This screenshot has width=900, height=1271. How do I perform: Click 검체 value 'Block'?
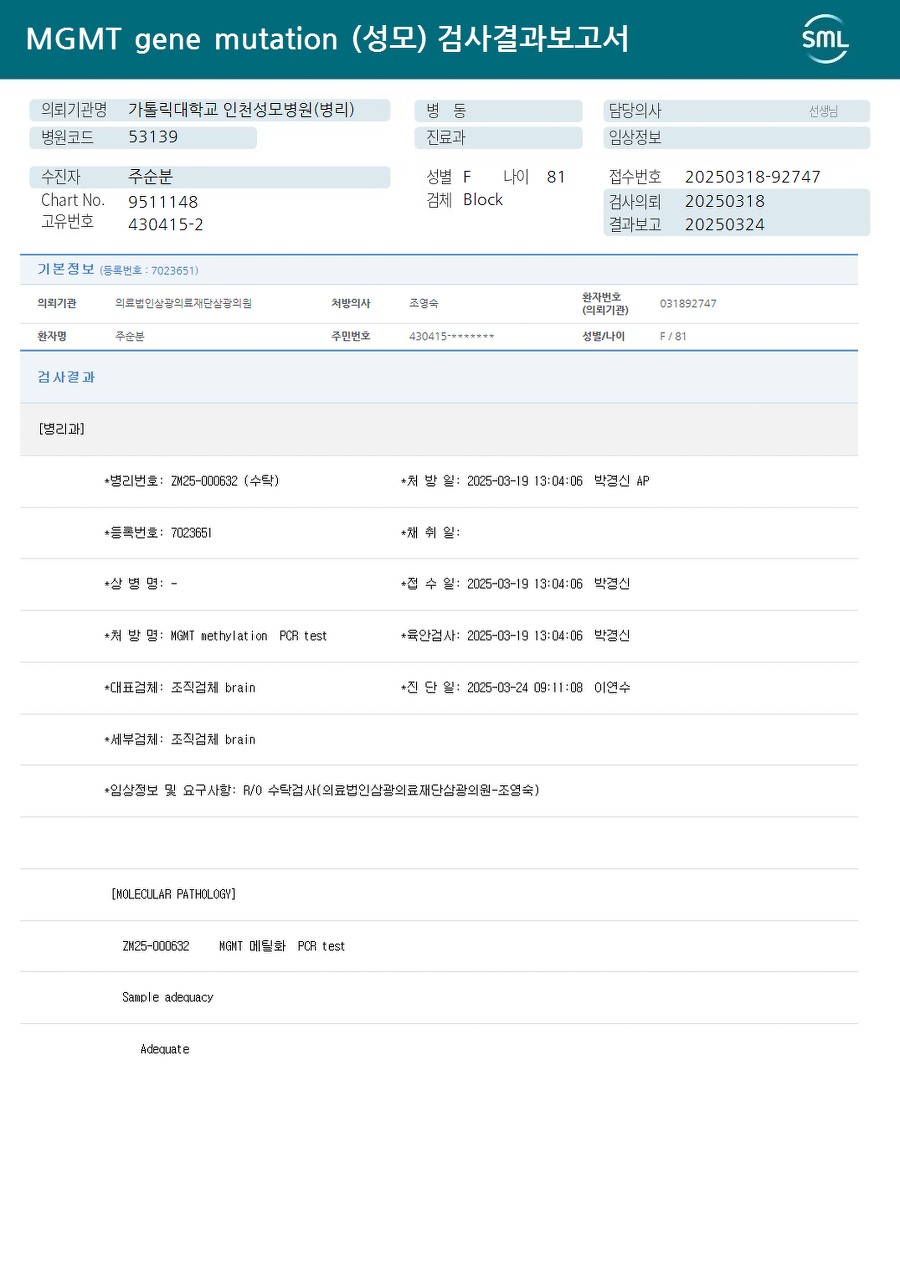coord(483,200)
